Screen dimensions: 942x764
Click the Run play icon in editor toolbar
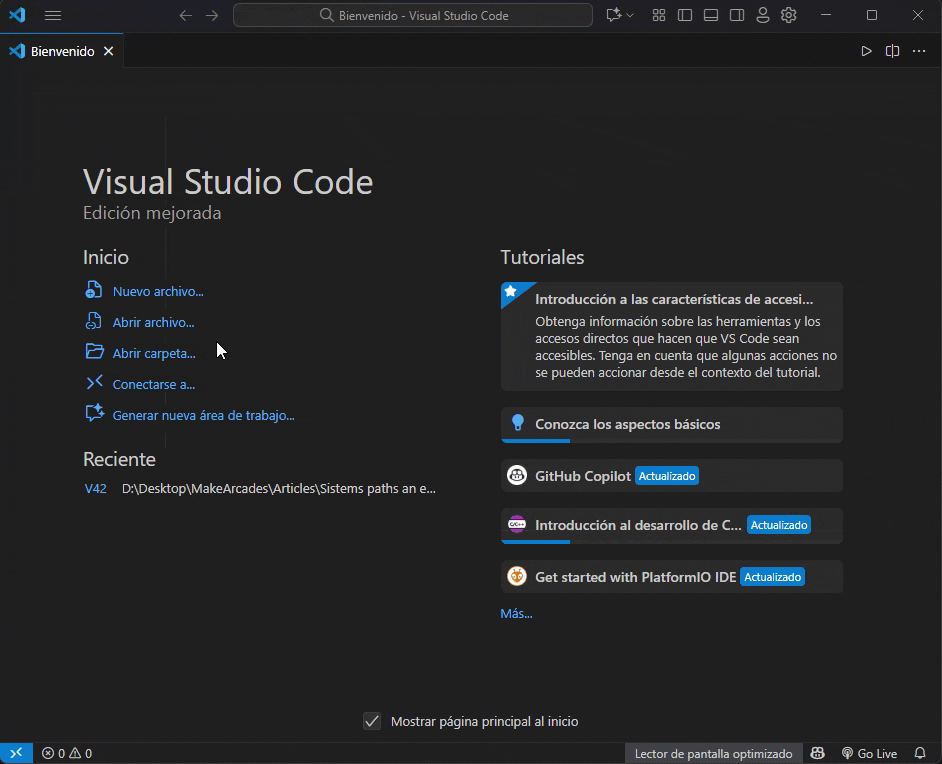point(866,51)
